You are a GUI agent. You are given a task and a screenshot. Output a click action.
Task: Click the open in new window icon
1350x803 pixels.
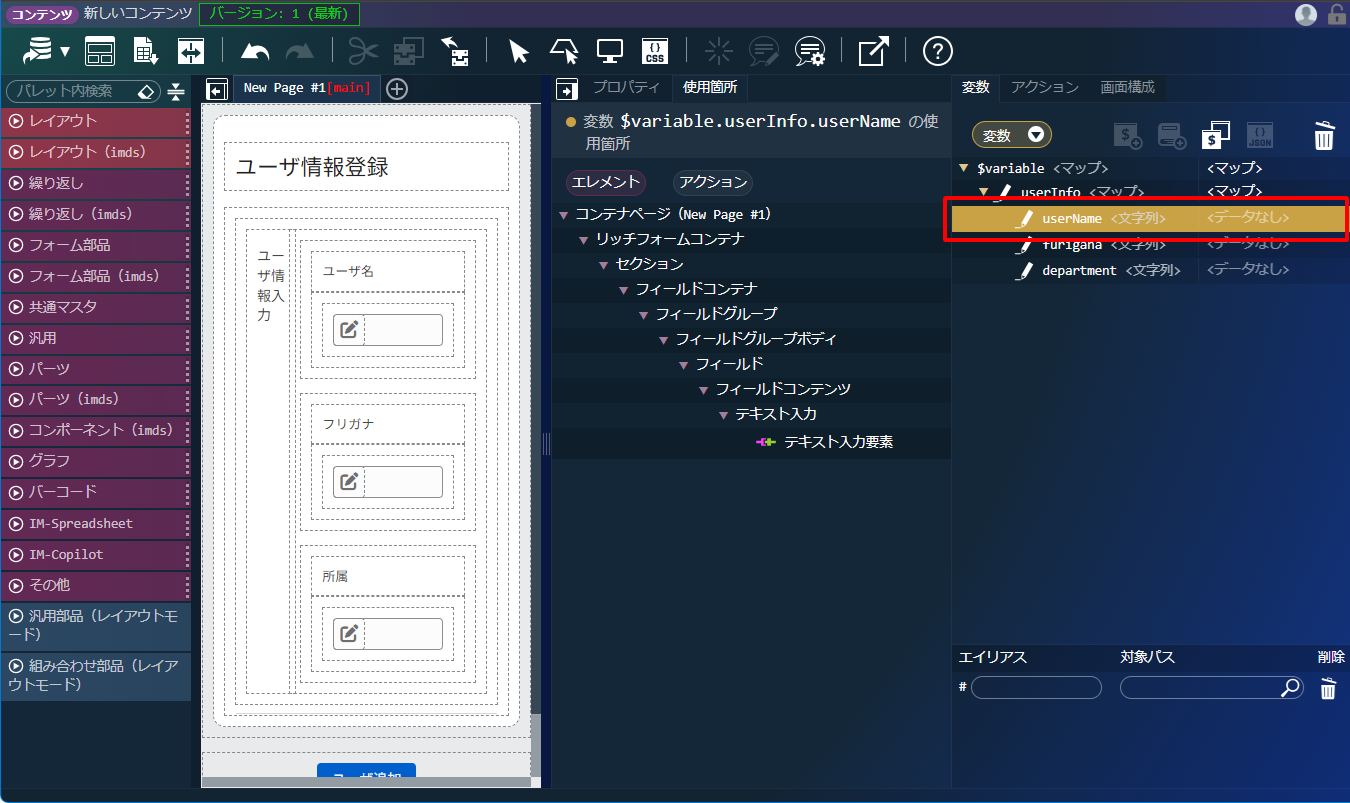tap(873, 51)
